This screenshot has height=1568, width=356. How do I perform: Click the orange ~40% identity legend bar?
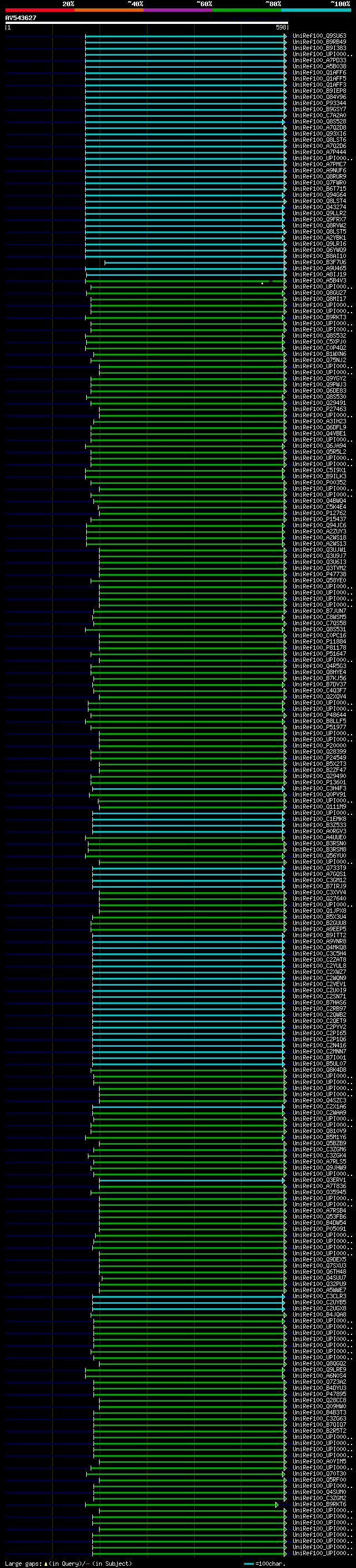point(109,10)
